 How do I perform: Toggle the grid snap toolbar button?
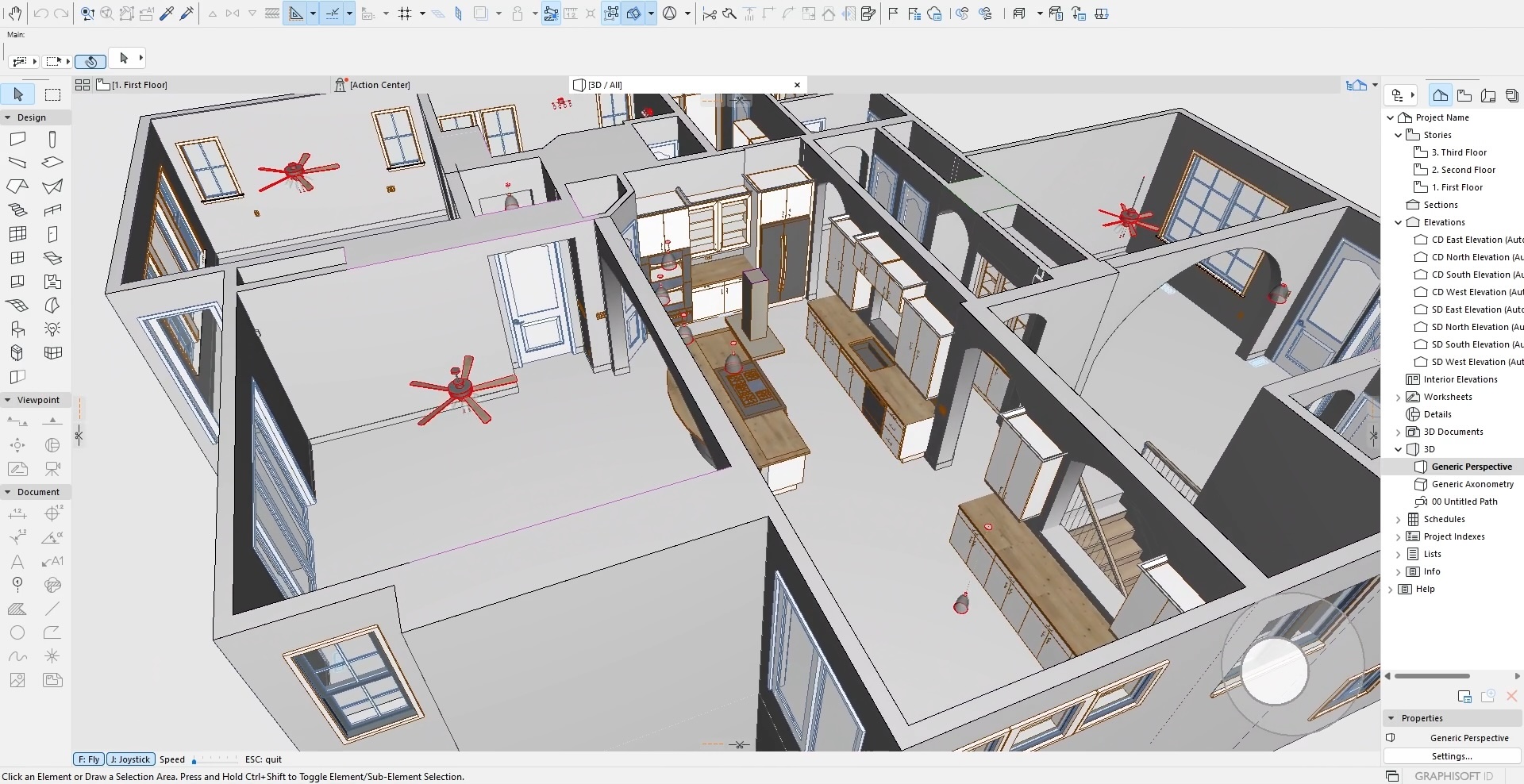pos(405,13)
